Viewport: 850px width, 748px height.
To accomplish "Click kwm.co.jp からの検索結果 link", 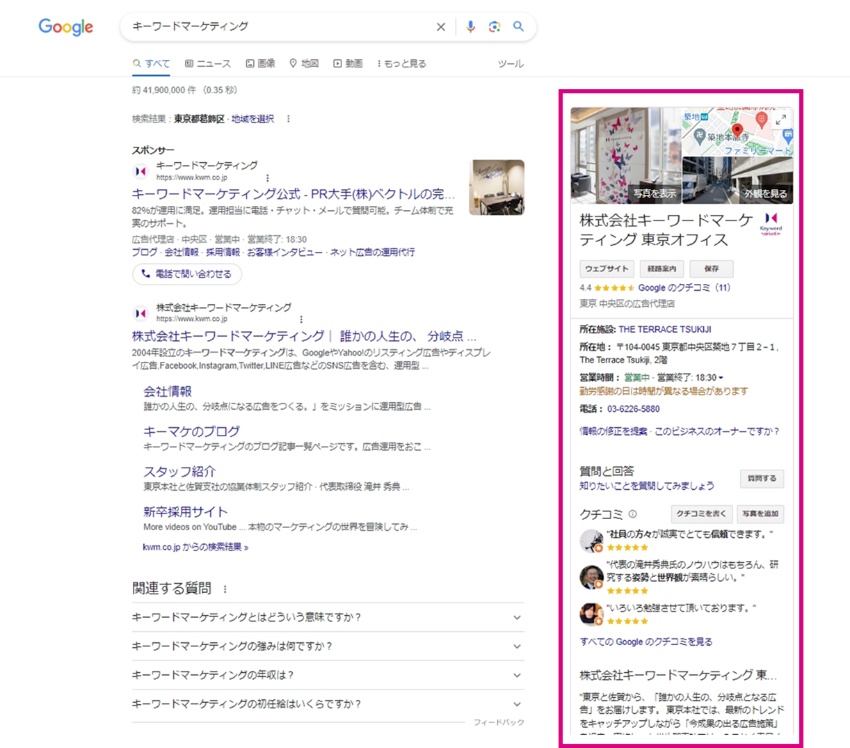I will [195, 547].
